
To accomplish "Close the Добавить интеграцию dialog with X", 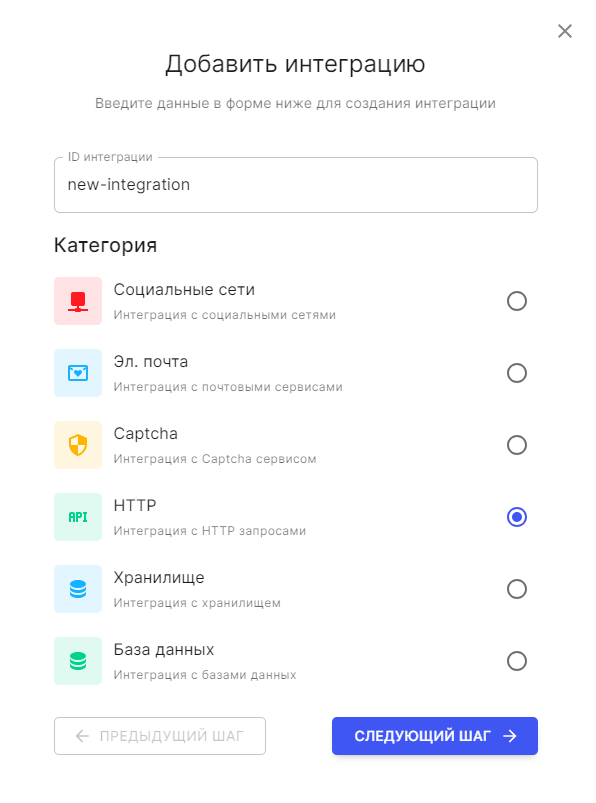I will [x=565, y=31].
